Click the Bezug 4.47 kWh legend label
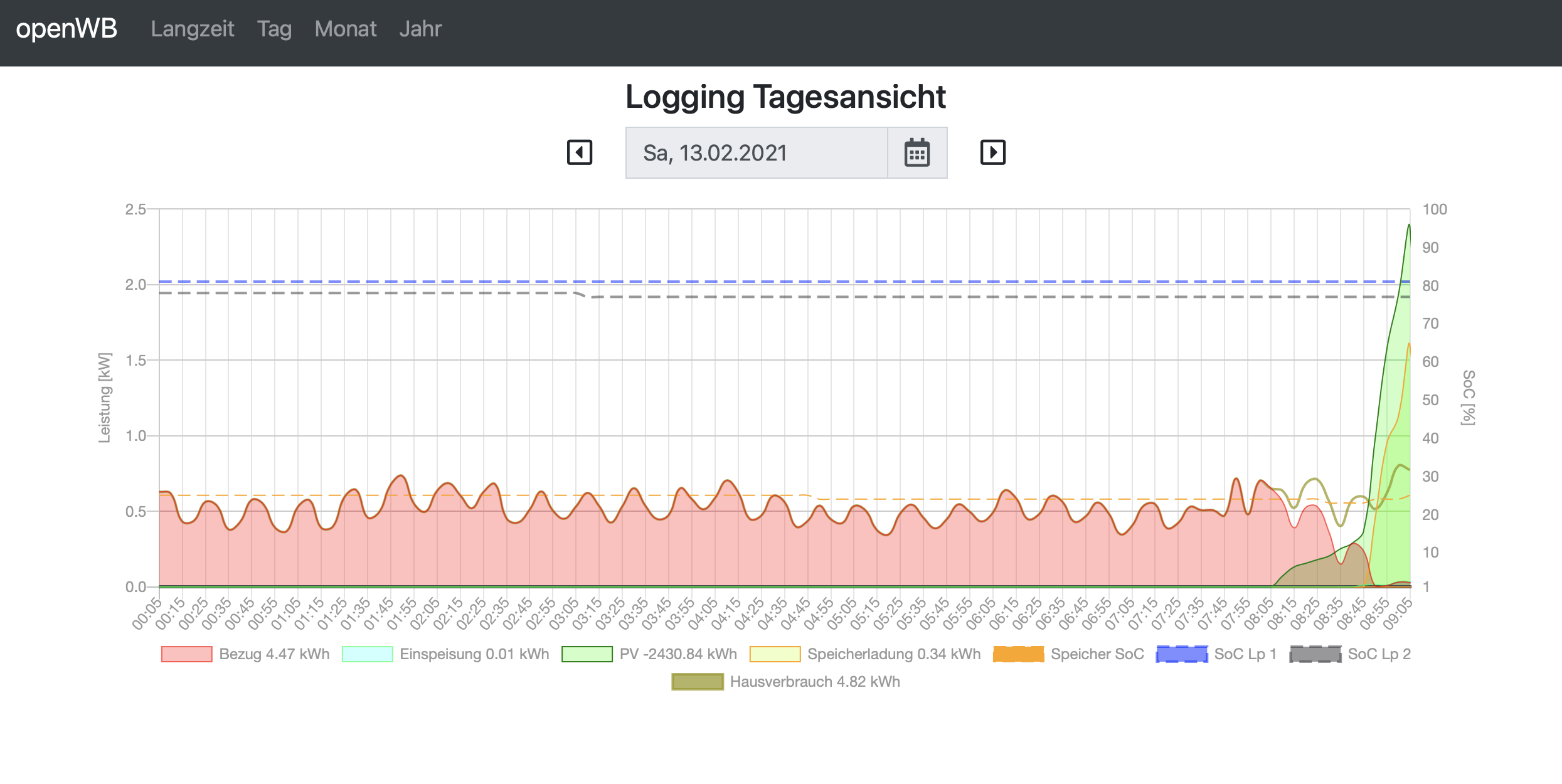Image resolution: width=1562 pixels, height=784 pixels. (274, 654)
